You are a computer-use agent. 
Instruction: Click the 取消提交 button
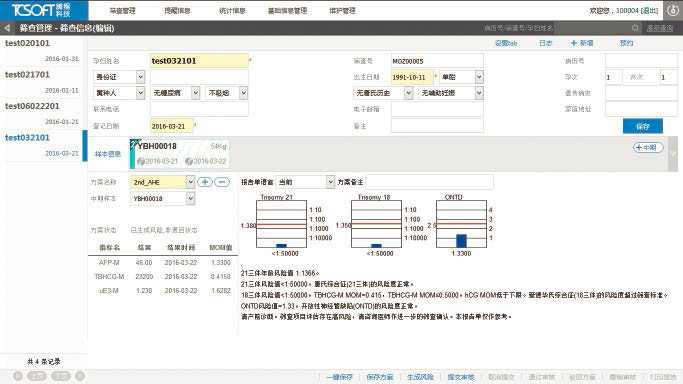coord(501,377)
